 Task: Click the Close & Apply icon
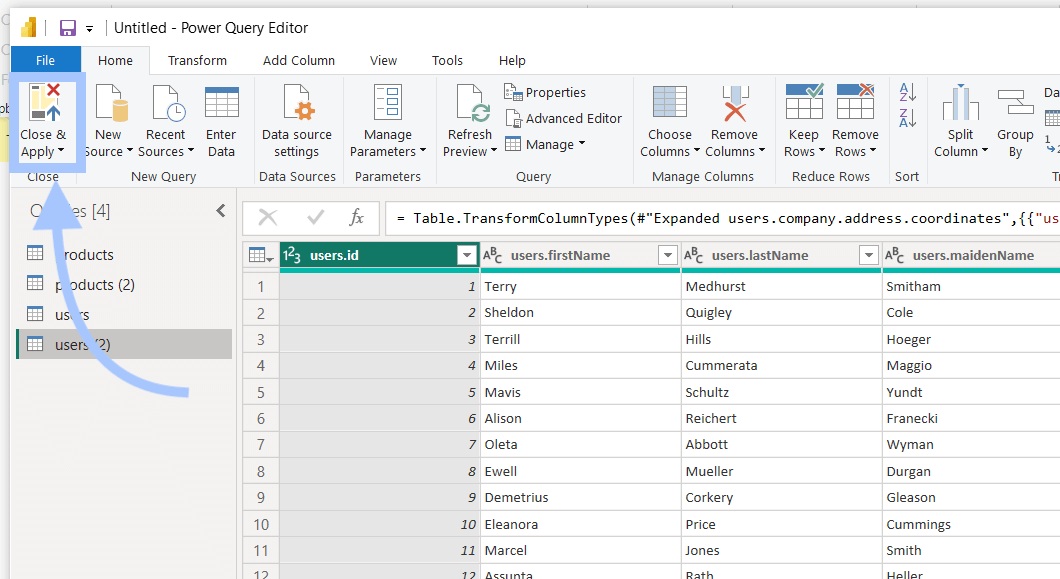(x=45, y=103)
